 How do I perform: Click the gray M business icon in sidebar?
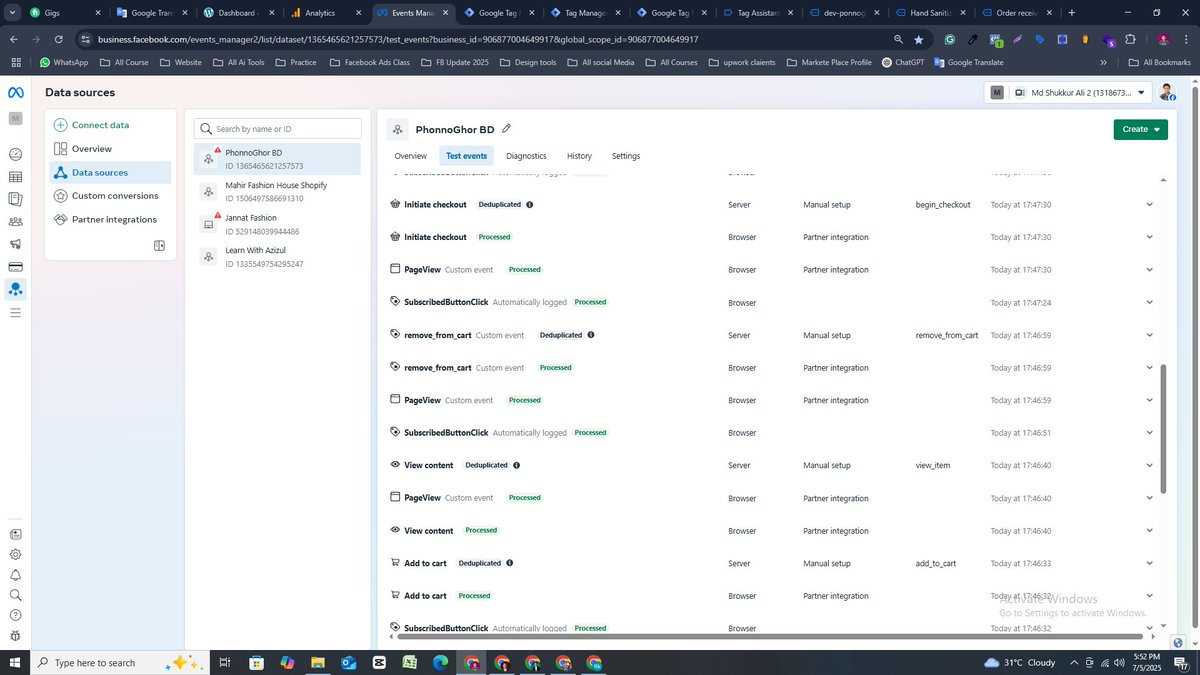[x=15, y=118]
